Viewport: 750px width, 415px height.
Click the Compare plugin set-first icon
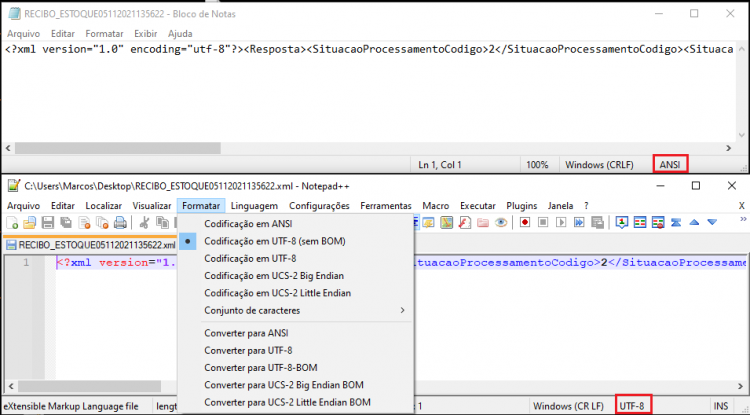pos(621,222)
